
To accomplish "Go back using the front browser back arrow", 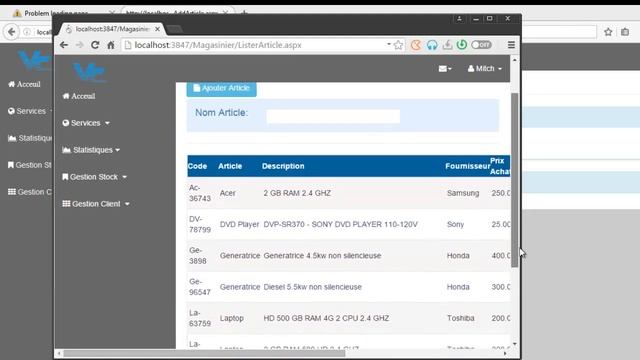I will pyautogui.click(x=64, y=45).
